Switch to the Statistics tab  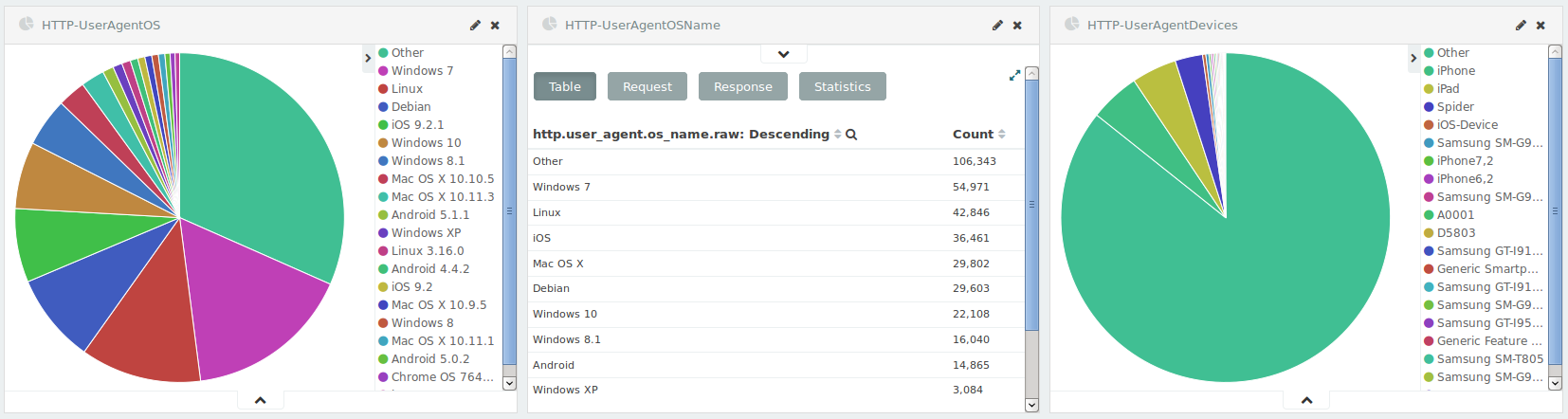(843, 86)
